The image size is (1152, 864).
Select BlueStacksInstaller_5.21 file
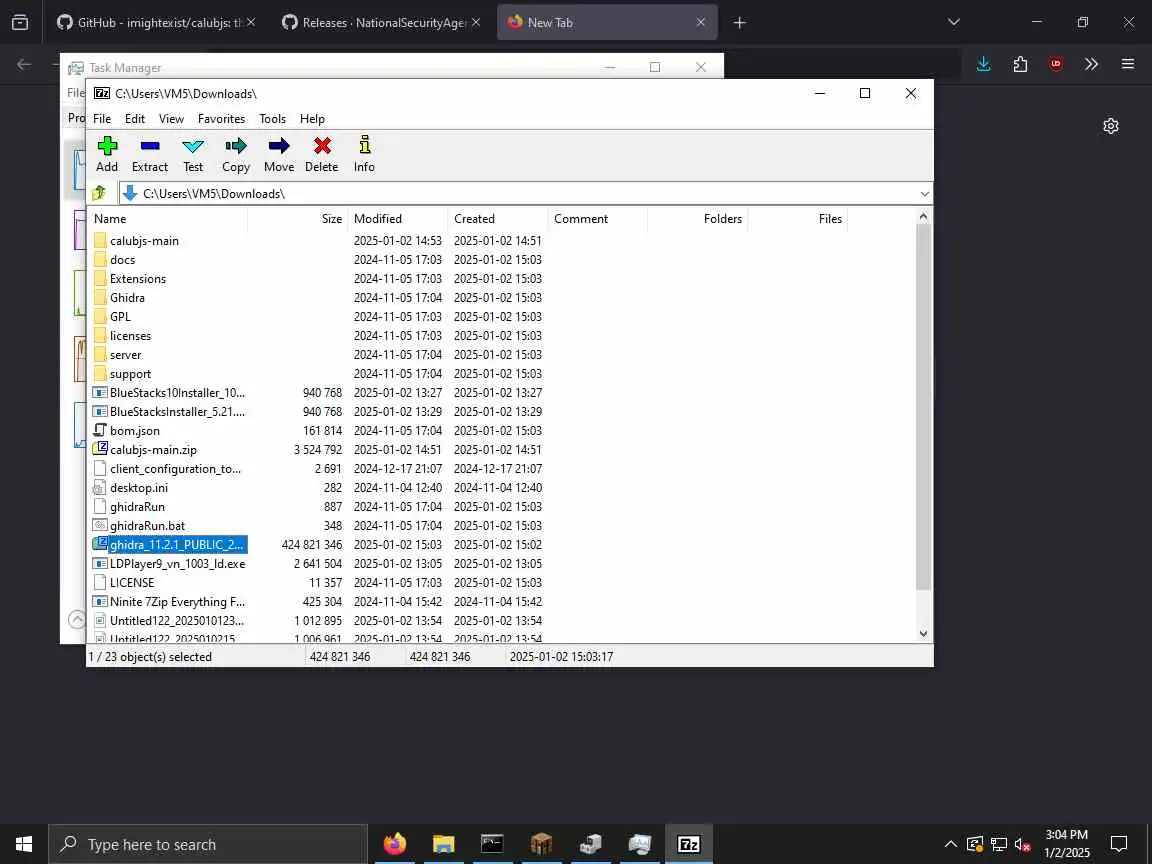tap(177, 411)
